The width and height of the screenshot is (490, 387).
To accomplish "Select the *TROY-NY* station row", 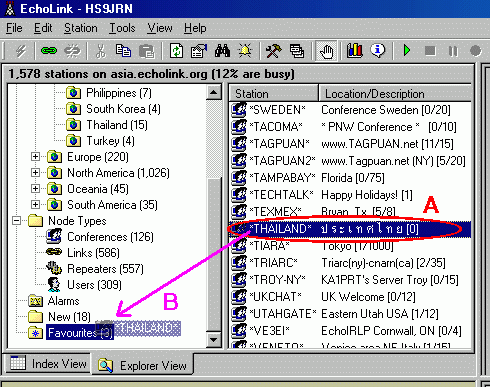I will tap(350, 280).
